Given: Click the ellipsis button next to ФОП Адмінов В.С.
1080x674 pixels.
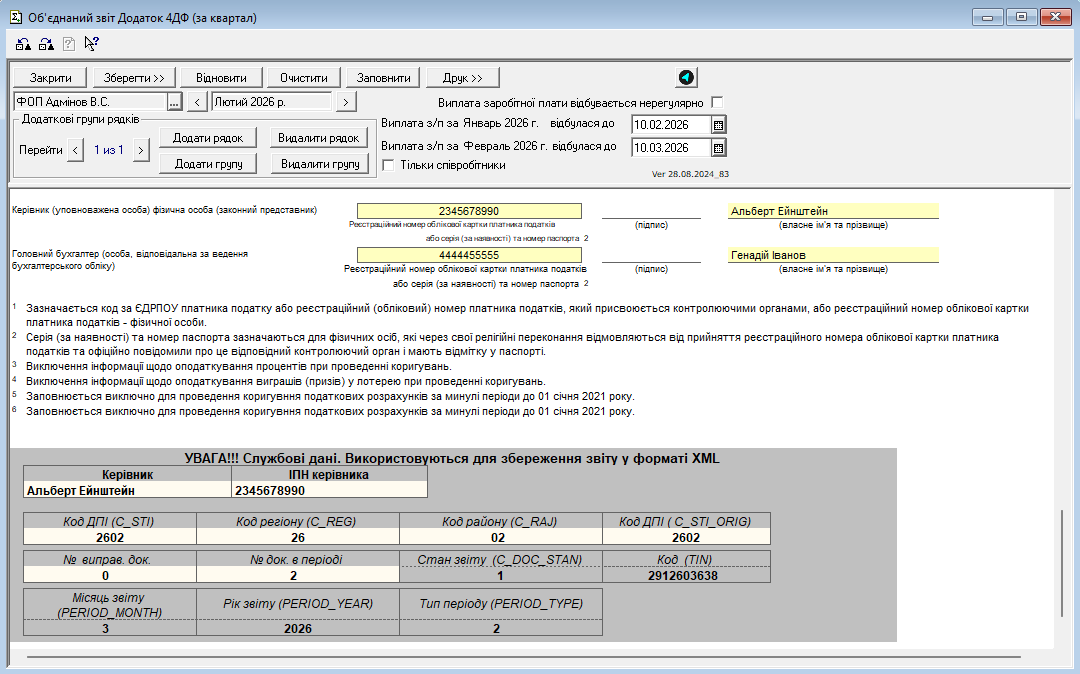Looking at the screenshot, I should coord(174,102).
